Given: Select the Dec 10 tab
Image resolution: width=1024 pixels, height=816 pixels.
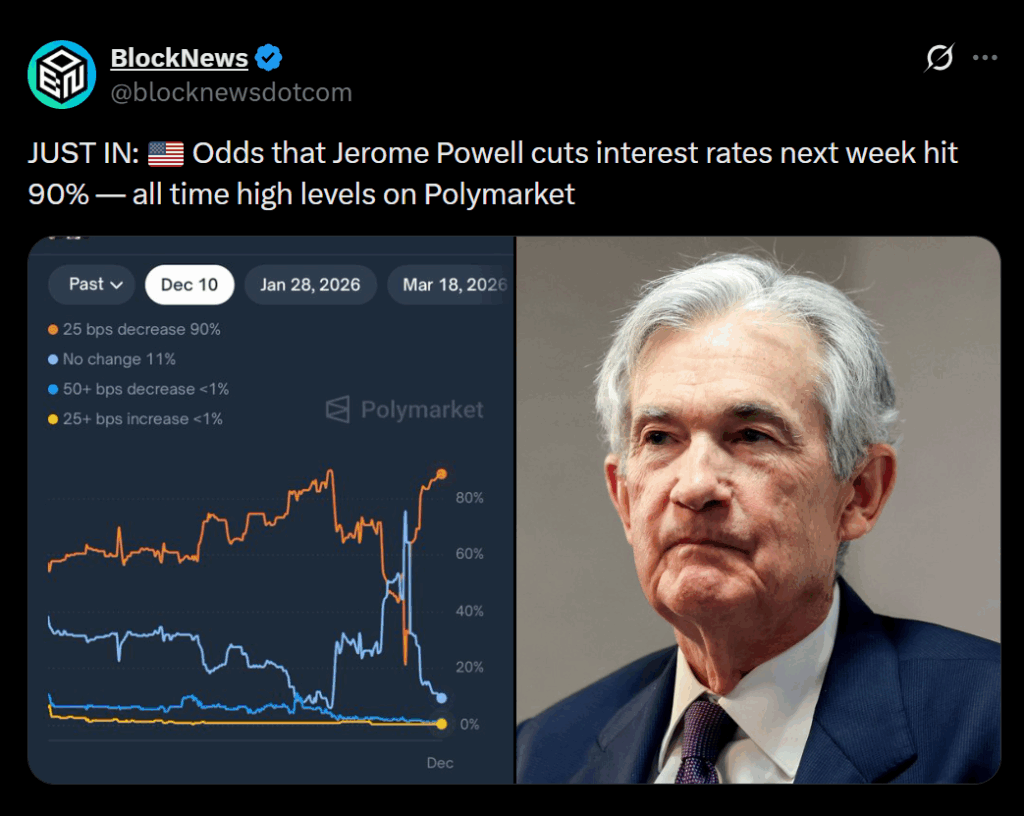Looking at the screenshot, I should pyautogui.click(x=189, y=285).
